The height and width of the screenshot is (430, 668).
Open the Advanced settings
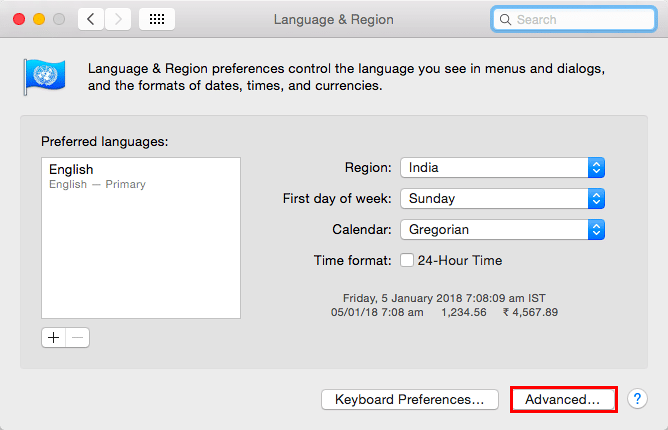[563, 399]
